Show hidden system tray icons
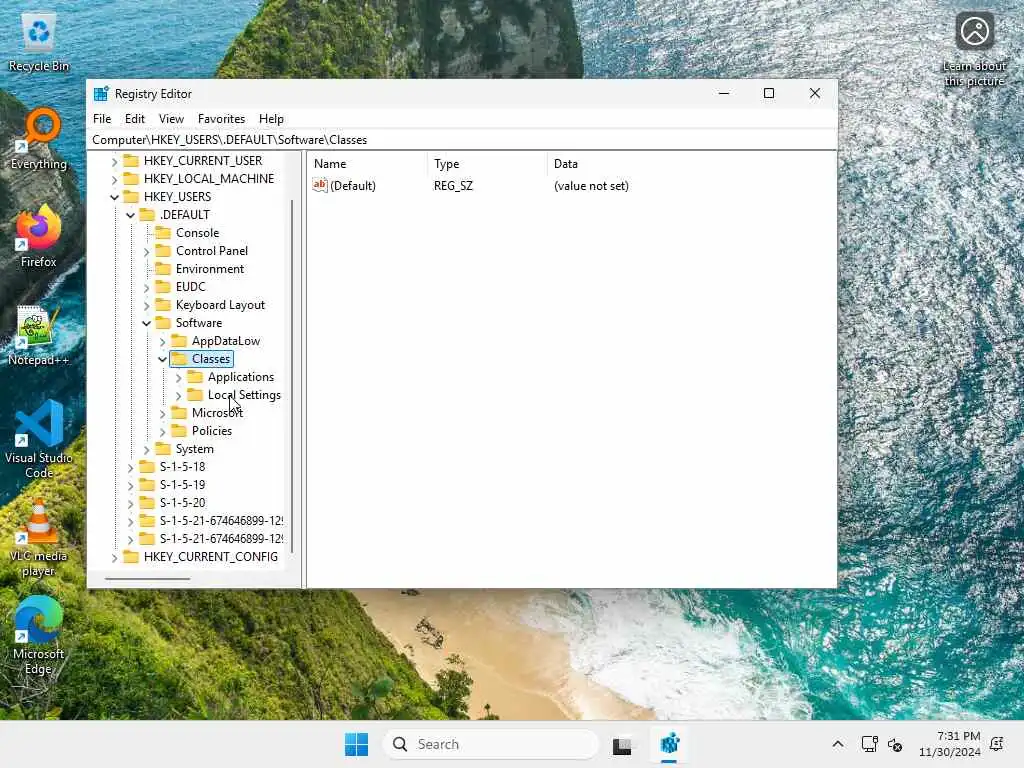The width and height of the screenshot is (1024, 768). [x=838, y=744]
